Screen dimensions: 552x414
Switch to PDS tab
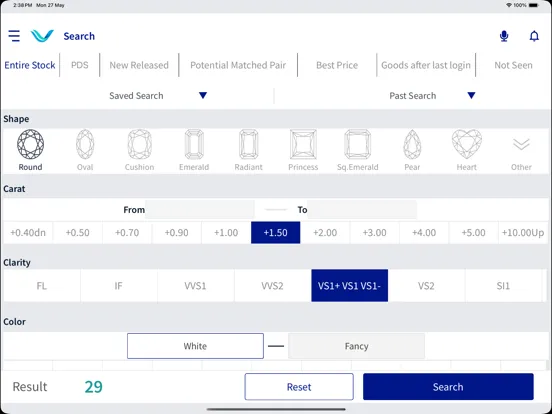tap(80, 65)
